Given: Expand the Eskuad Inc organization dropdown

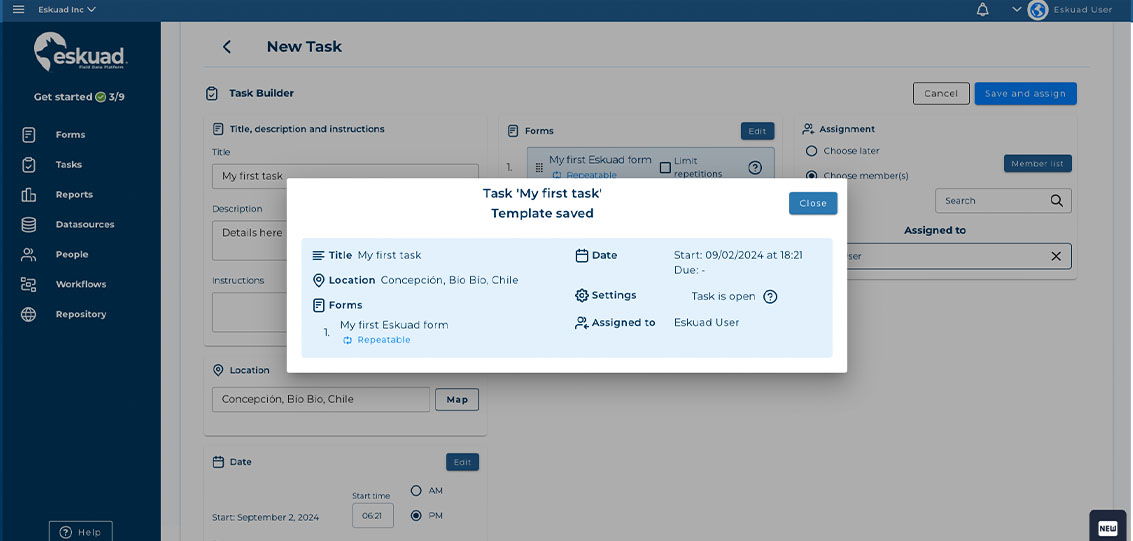Looking at the screenshot, I should pos(67,10).
